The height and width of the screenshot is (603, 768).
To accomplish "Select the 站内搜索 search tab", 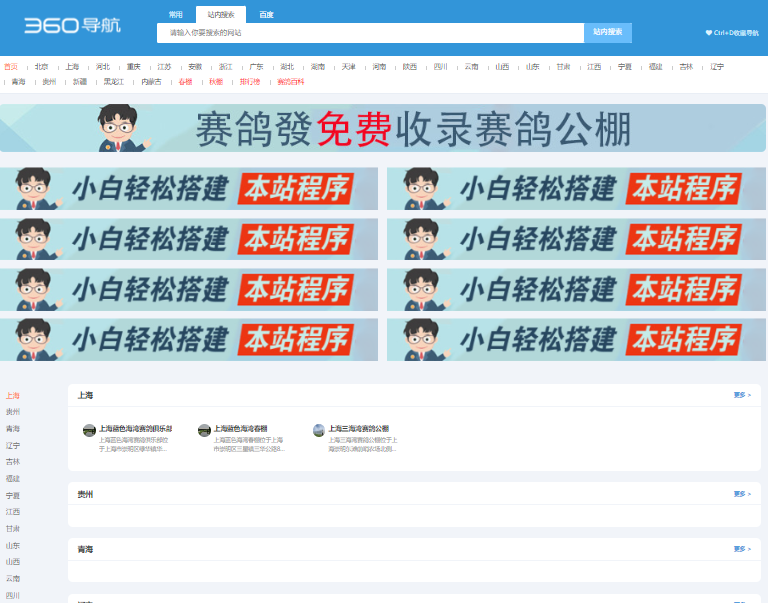I will point(221,15).
